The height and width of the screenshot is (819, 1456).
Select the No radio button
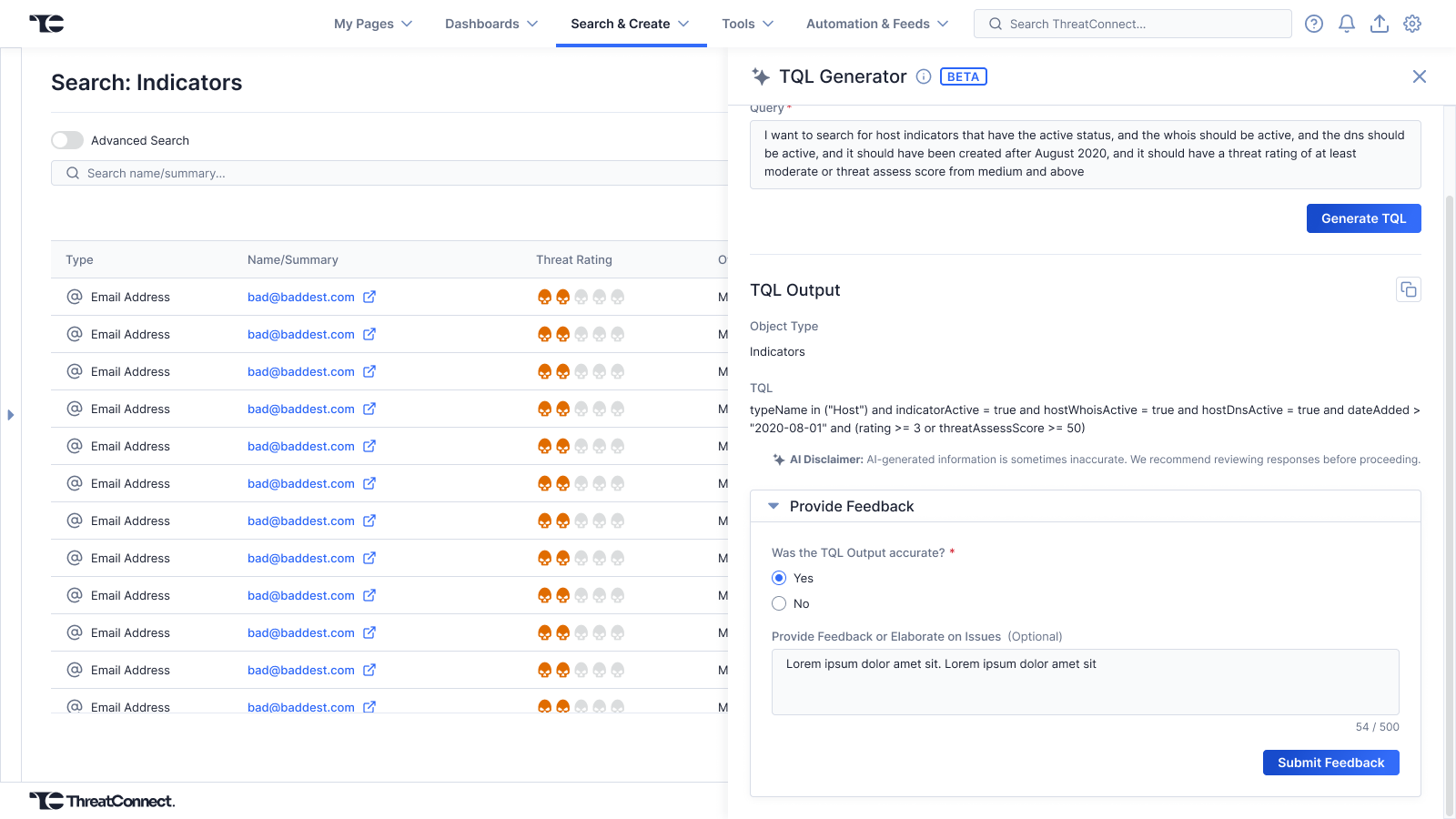pos(779,603)
